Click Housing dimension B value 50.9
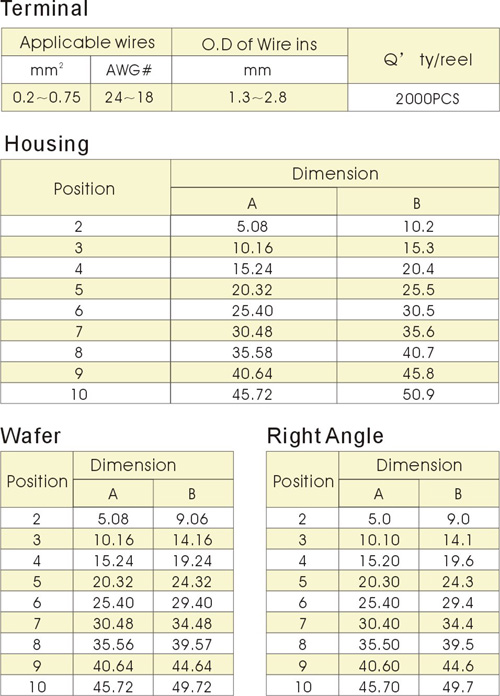500x696 pixels. (x=418, y=394)
